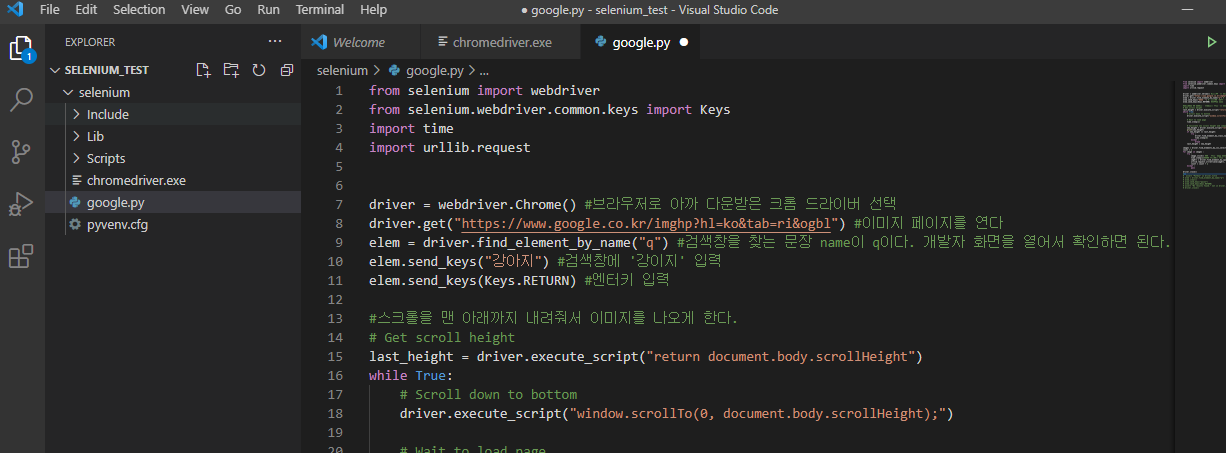Click '# Get scroll height' comment
Image resolution: width=1226 pixels, height=453 pixels.
click(x=442, y=337)
